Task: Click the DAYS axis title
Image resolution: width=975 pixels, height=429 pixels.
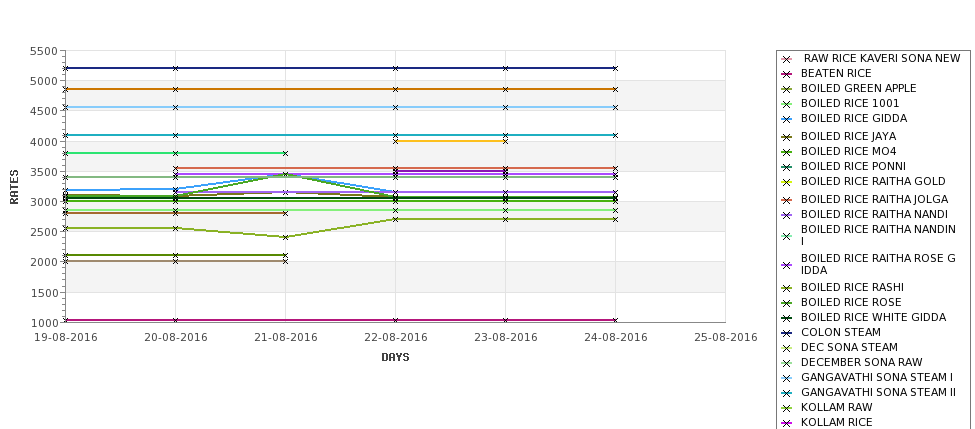Action: pyautogui.click(x=395, y=358)
